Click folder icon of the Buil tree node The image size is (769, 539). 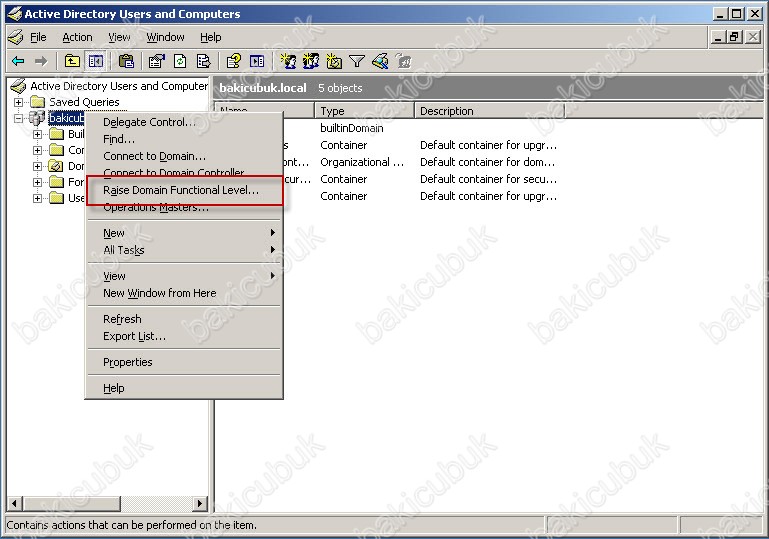coord(57,134)
